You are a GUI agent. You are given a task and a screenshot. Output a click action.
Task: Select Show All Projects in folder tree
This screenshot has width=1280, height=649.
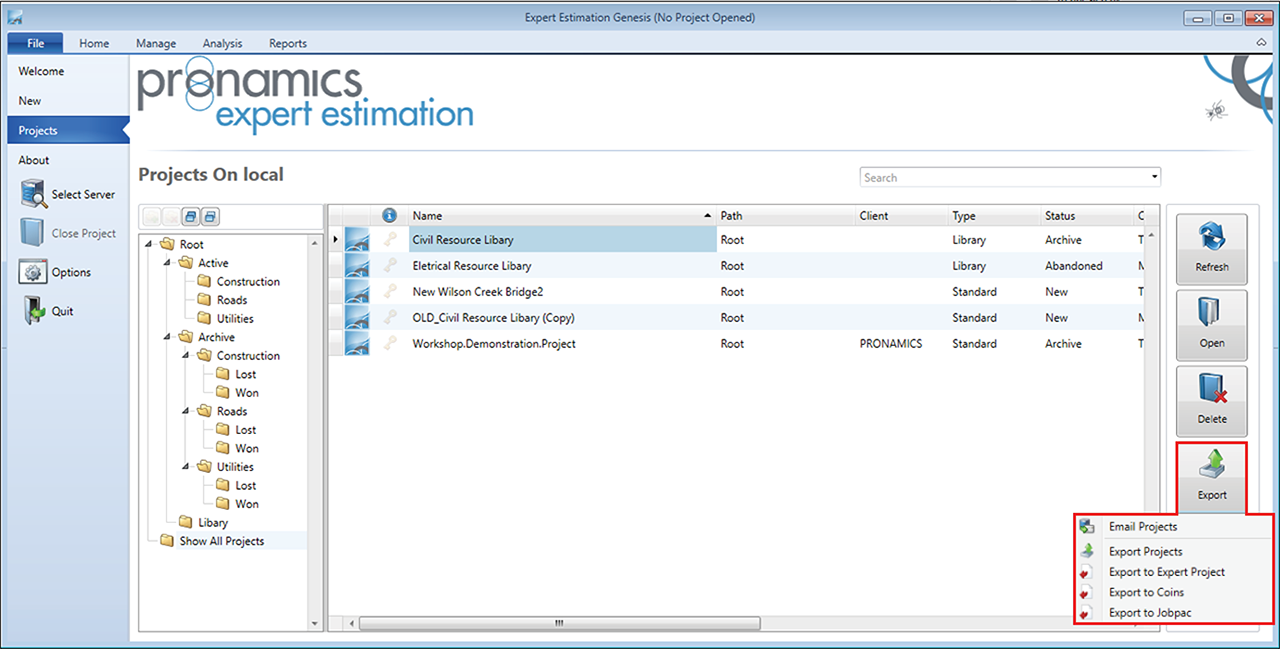tap(221, 541)
